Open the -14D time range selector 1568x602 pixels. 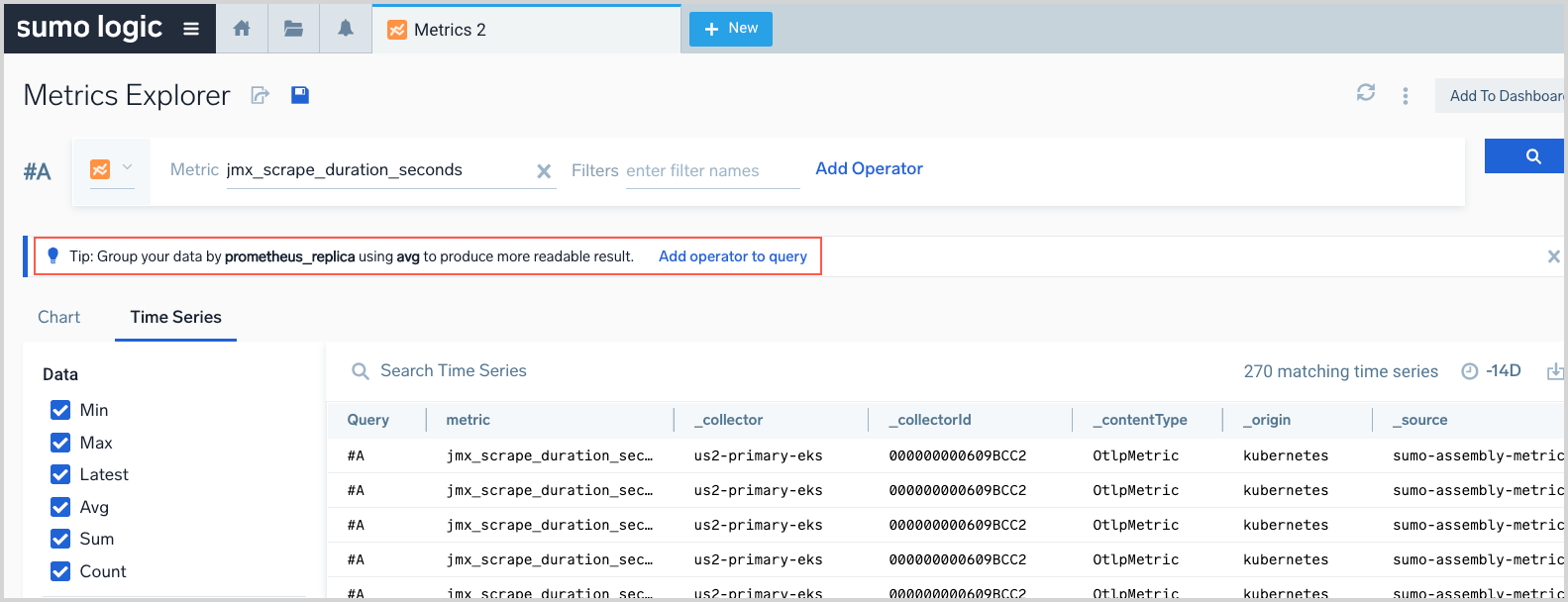[1492, 371]
